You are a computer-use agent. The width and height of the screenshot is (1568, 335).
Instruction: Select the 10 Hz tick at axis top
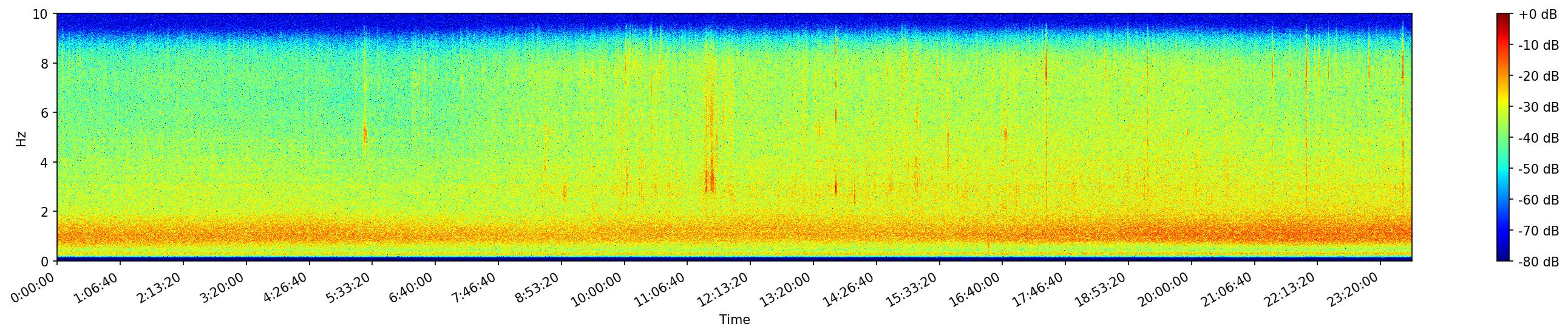(x=41, y=14)
